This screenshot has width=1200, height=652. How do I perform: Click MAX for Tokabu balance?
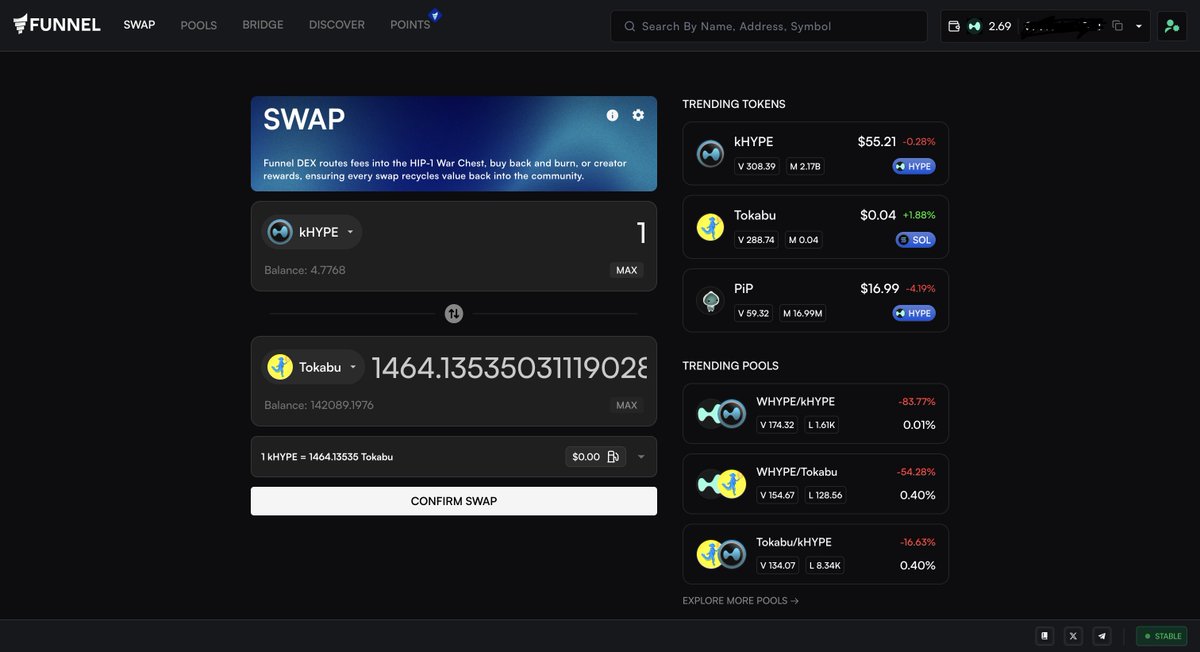pyautogui.click(x=627, y=405)
